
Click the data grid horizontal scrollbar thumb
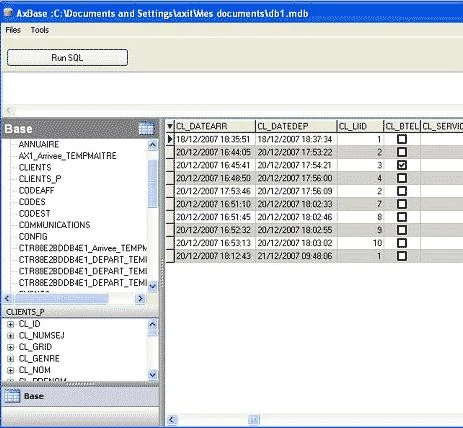254,420
